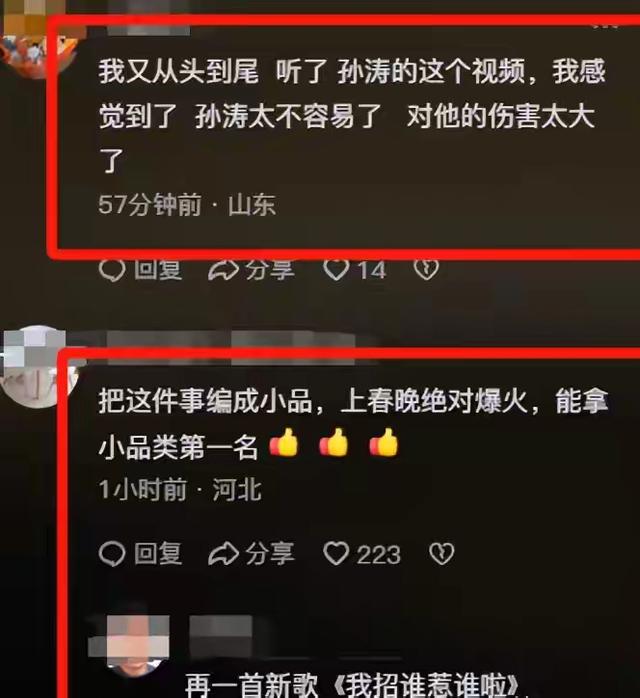Click 分享 text under the 57分钟前 comment

[x=270, y=270]
